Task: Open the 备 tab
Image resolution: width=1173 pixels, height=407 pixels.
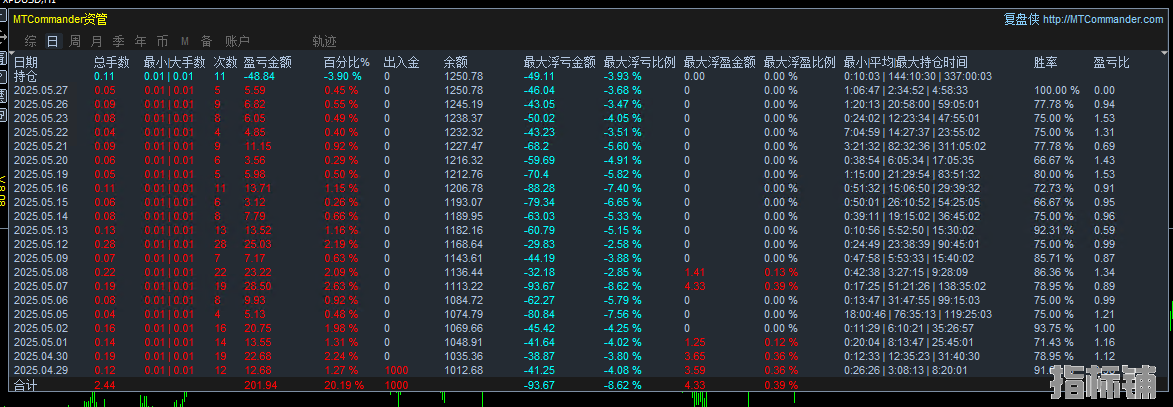Action: [206, 40]
